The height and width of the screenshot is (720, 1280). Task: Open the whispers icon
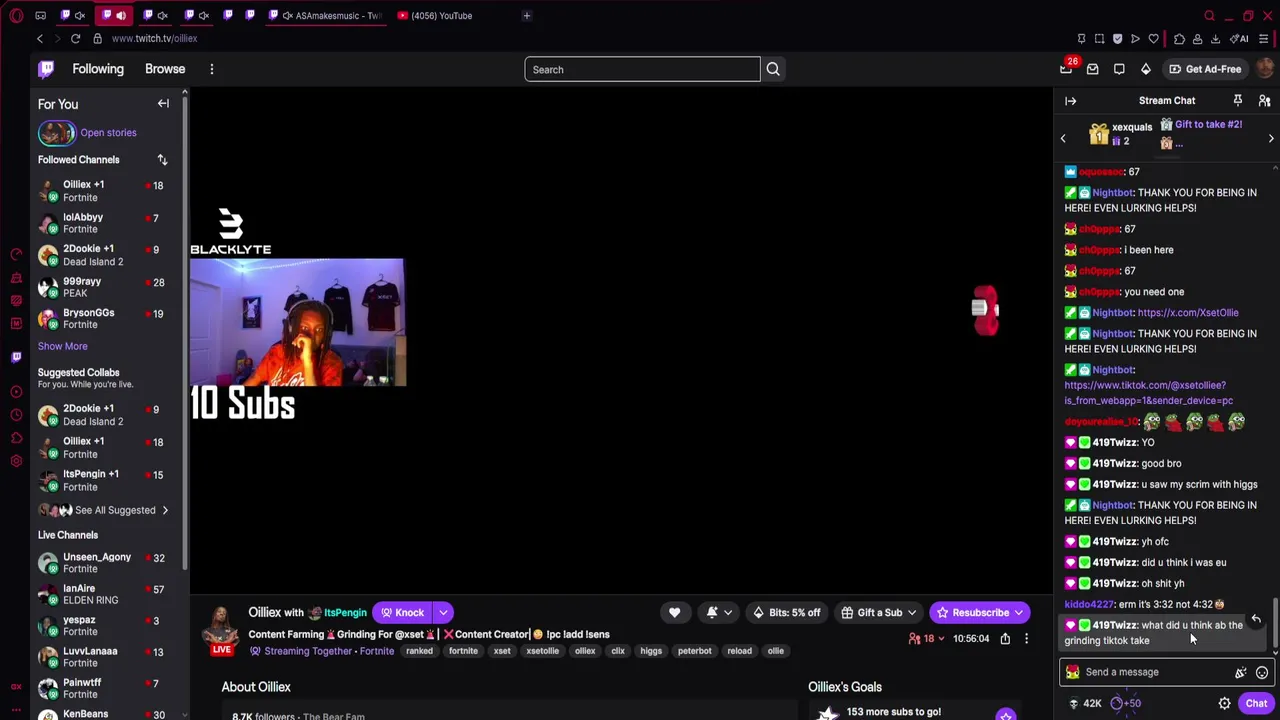1119,69
